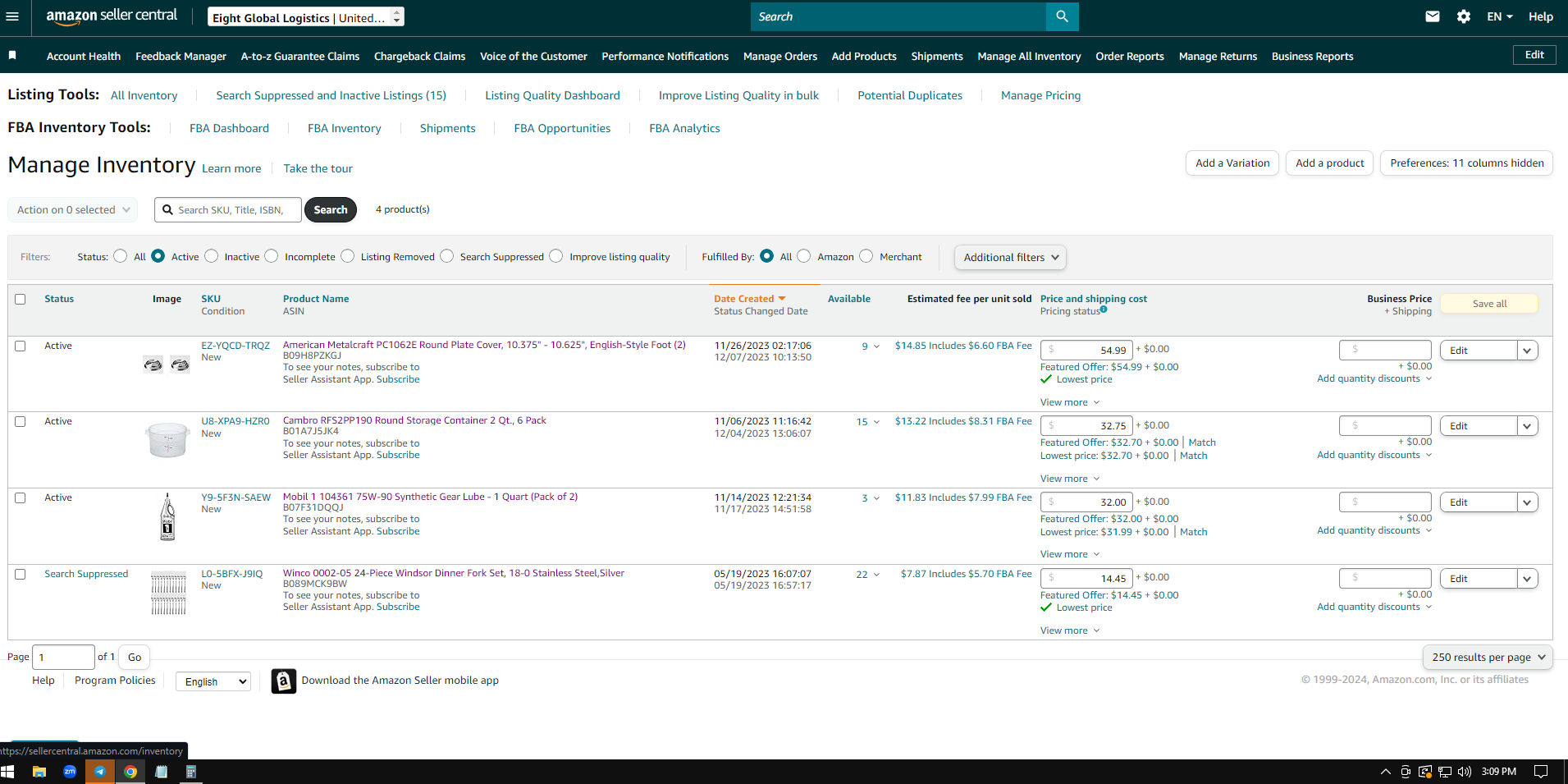
Task: Open the Edit dropdown arrow for the Cambro row
Action: pos(1527,426)
